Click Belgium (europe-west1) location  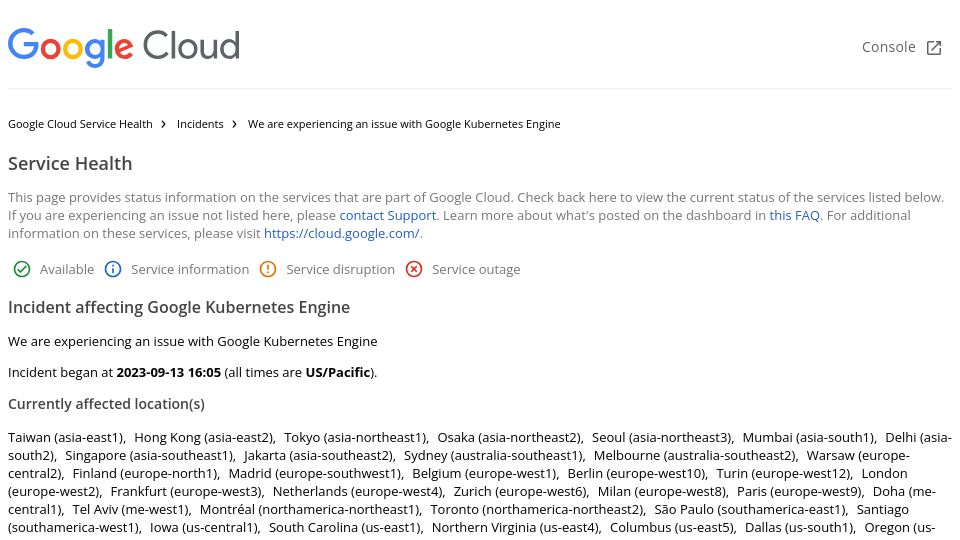(x=486, y=473)
